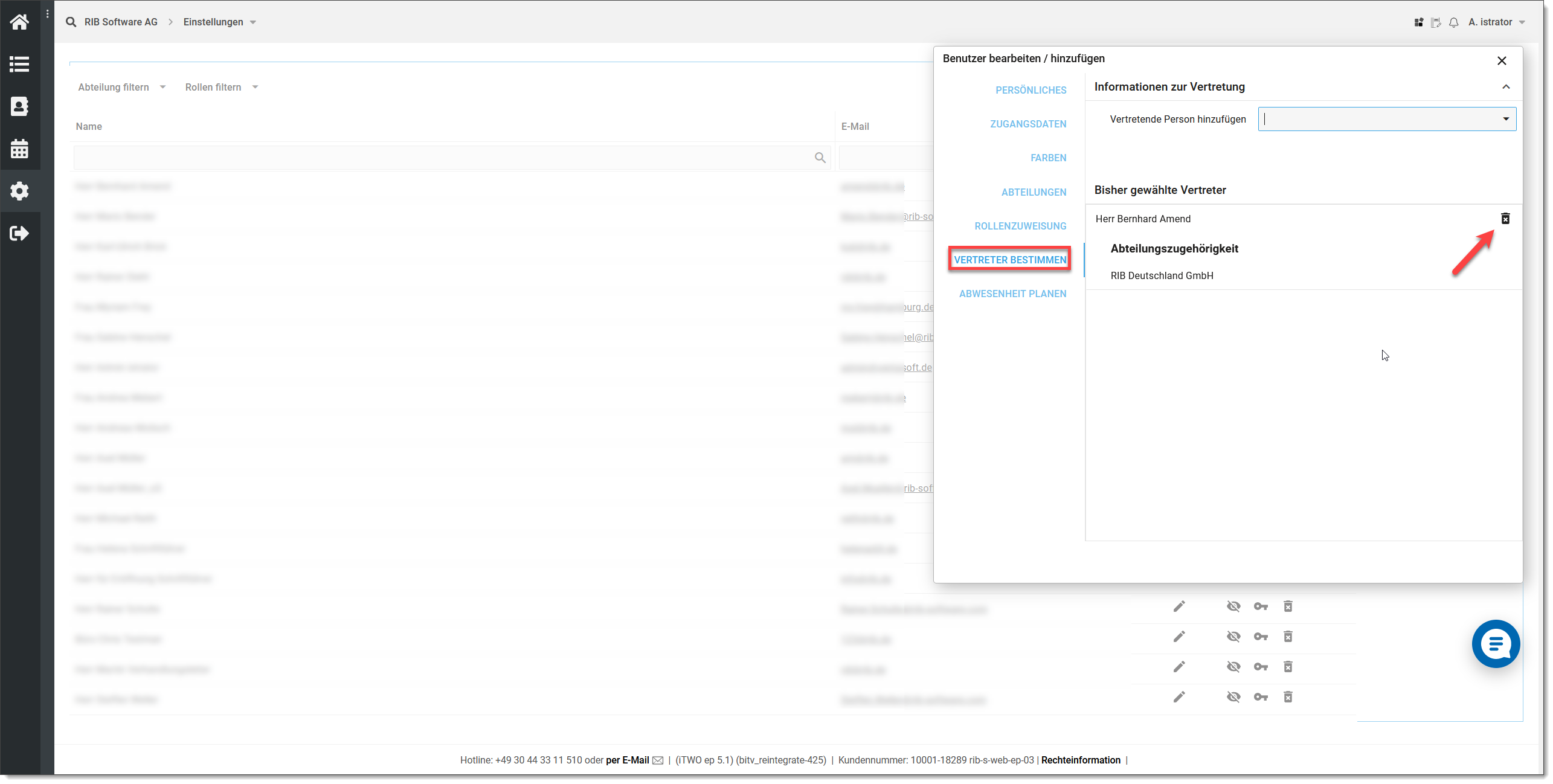Select VERTRETER BESTIMMEN tab
1553x784 pixels.
(x=1010, y=260)
